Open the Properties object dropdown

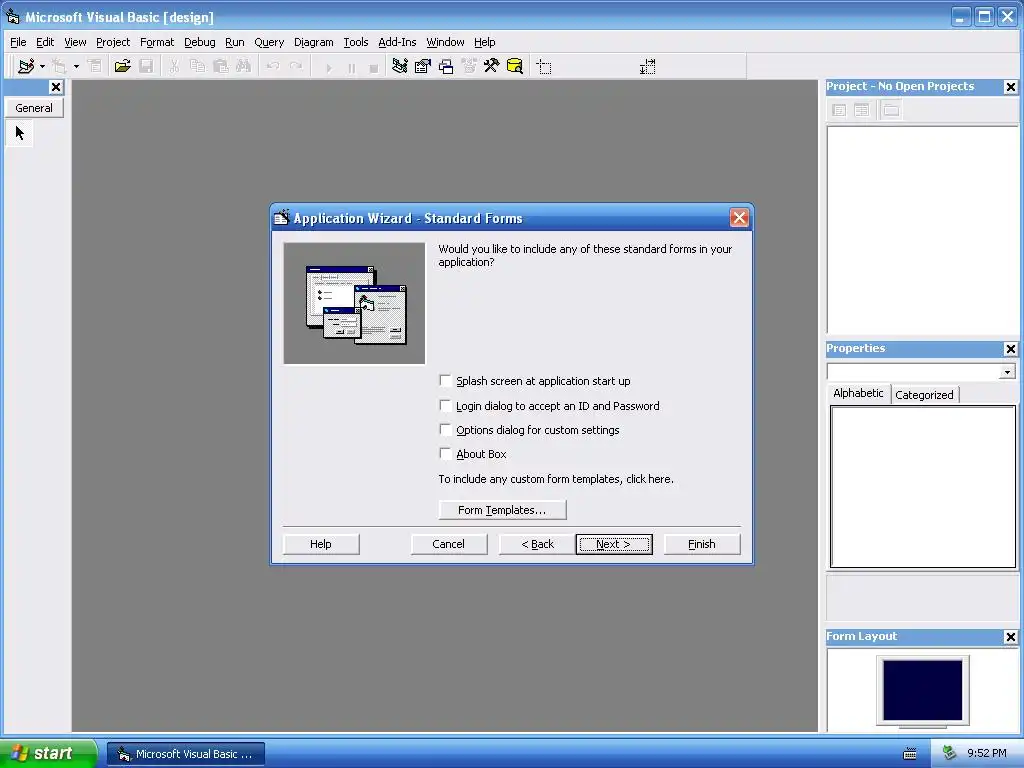click(x=1007, y=372)
